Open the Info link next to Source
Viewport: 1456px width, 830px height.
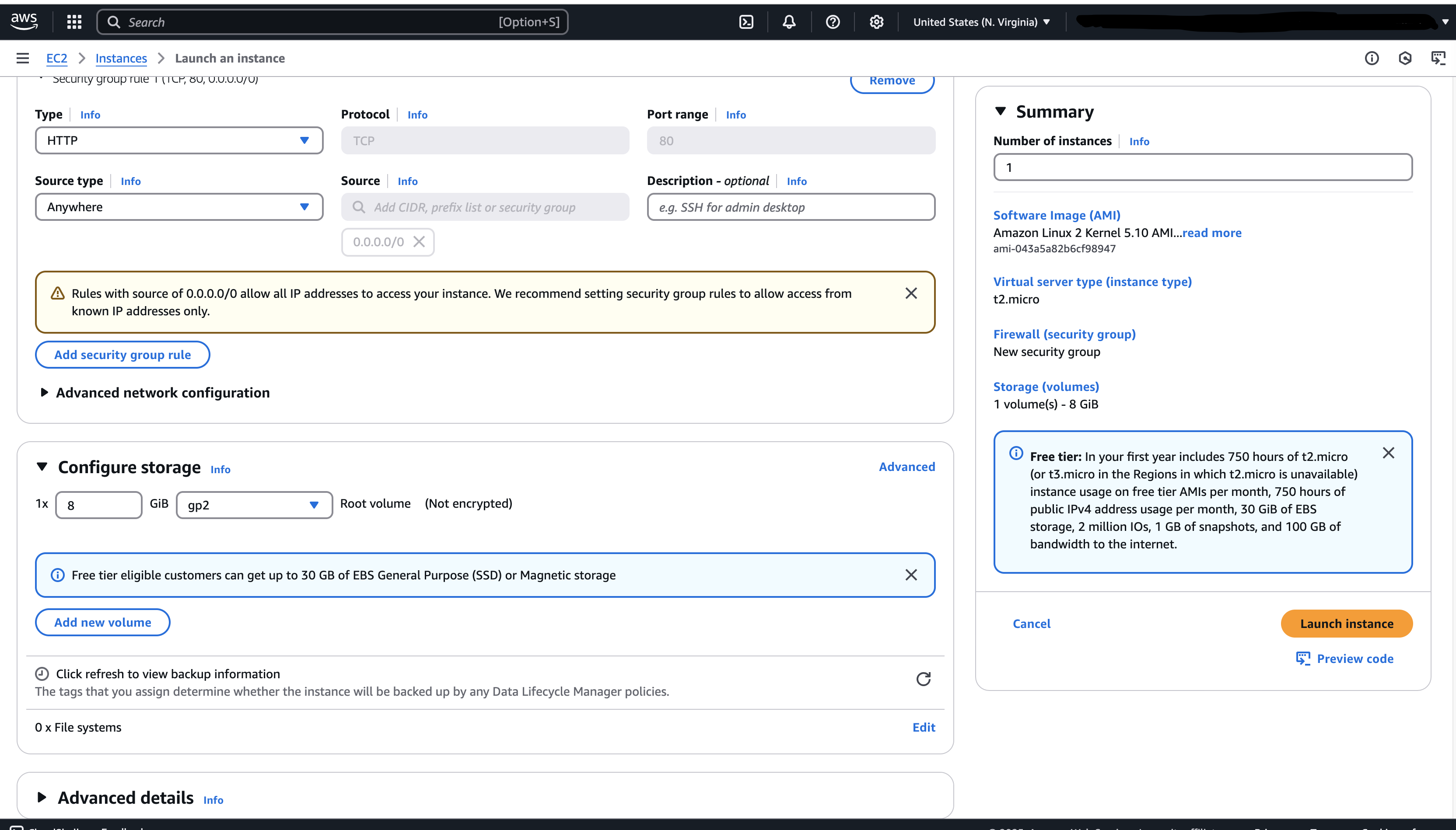point(408,181)
